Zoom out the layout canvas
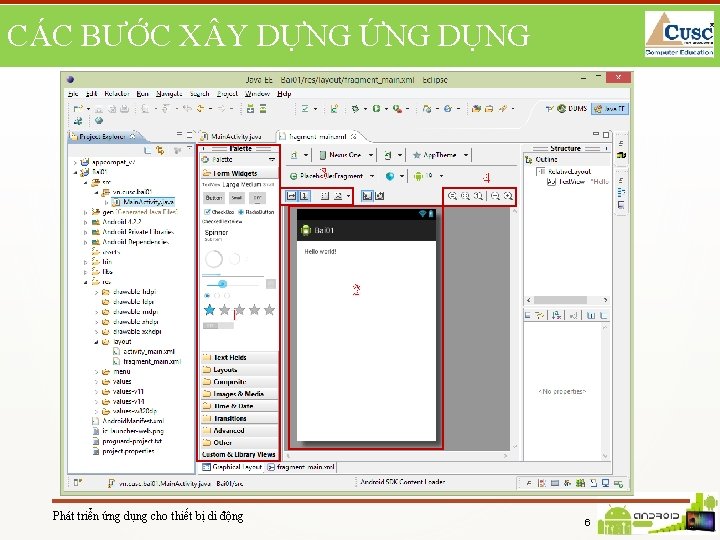Image resolution: width=720 pixels, height=540 pixels. point(495,196)
